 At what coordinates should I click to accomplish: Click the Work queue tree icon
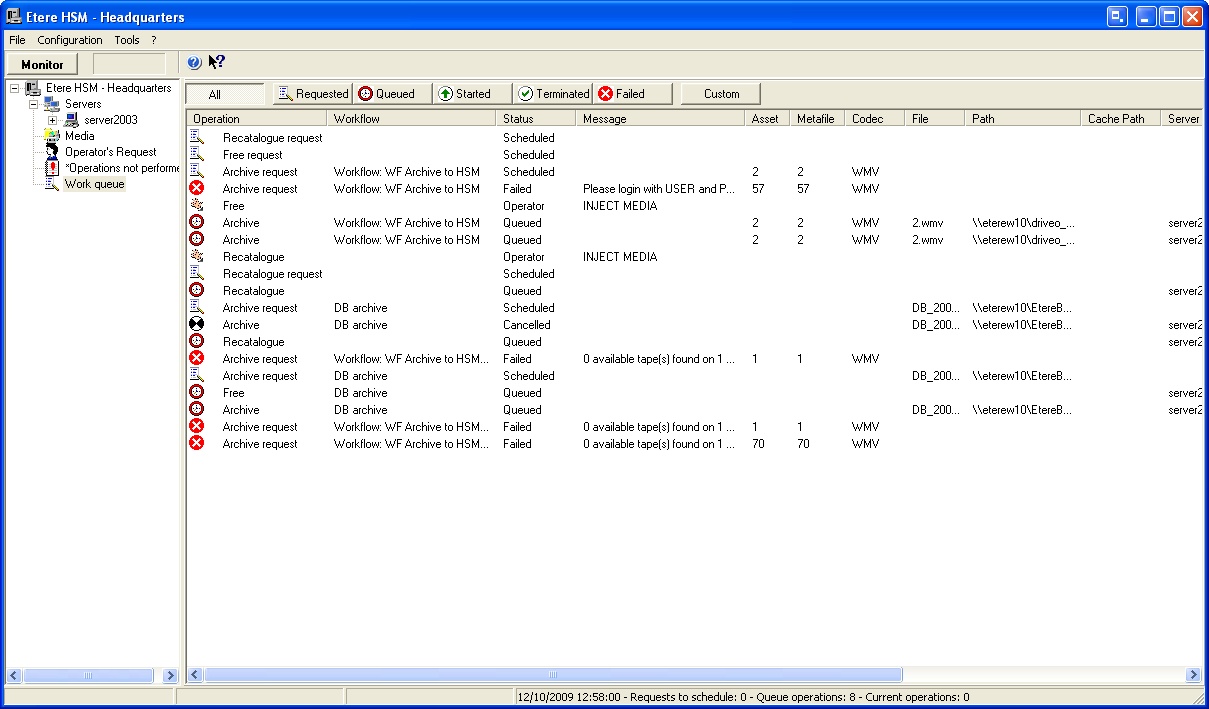tap(52, 184)
